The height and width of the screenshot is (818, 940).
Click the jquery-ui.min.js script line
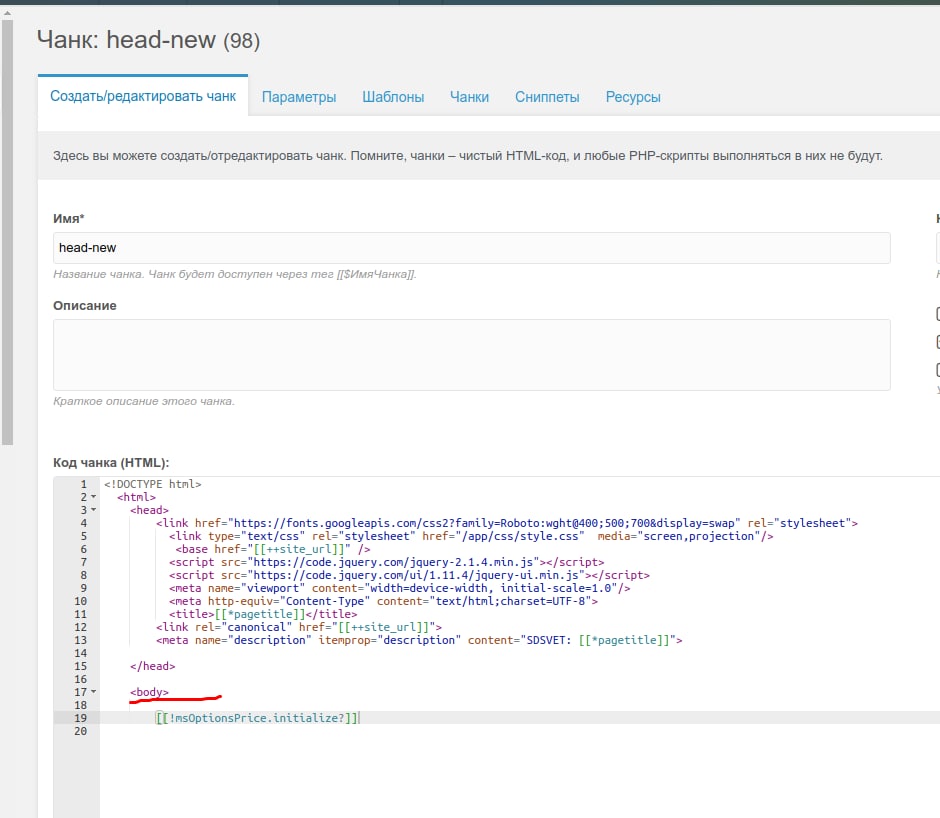pyautogui.click(x=409, y=575)
